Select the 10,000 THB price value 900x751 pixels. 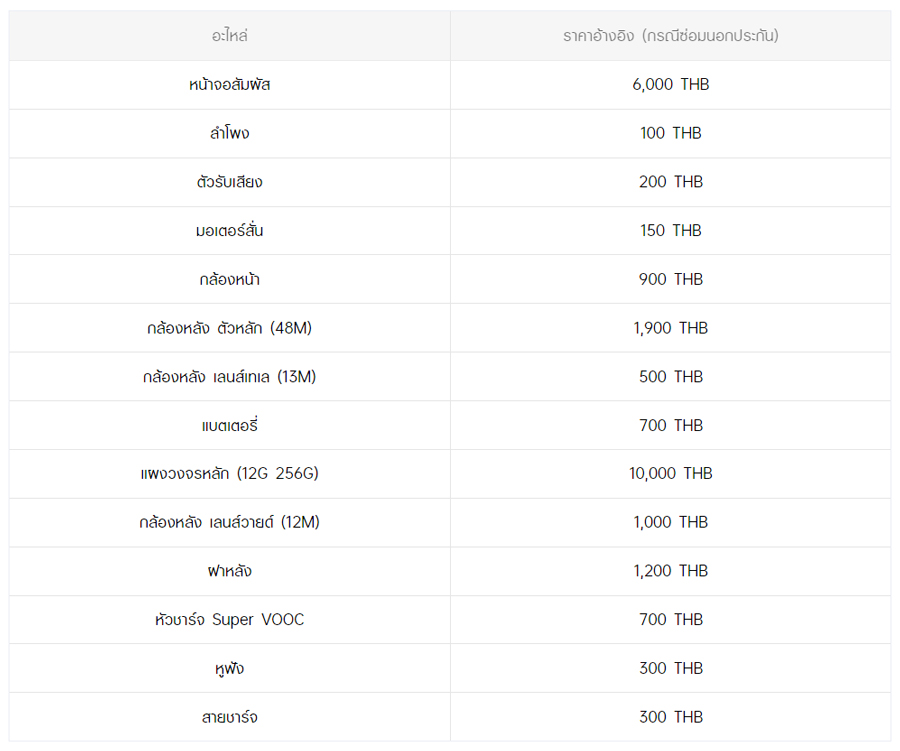(670, 474)
